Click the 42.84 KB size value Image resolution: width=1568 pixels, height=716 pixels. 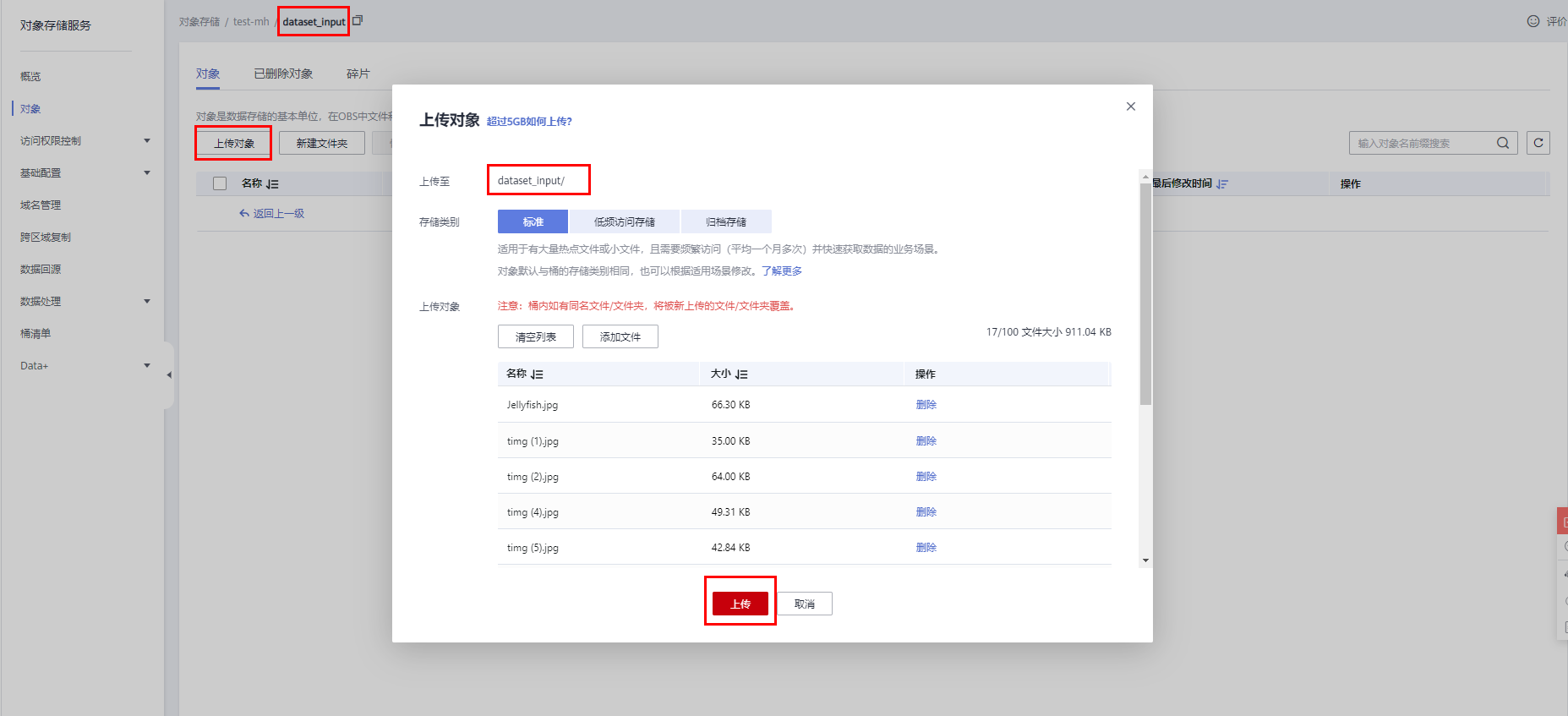pyautogui.click(x=730, y=548)
